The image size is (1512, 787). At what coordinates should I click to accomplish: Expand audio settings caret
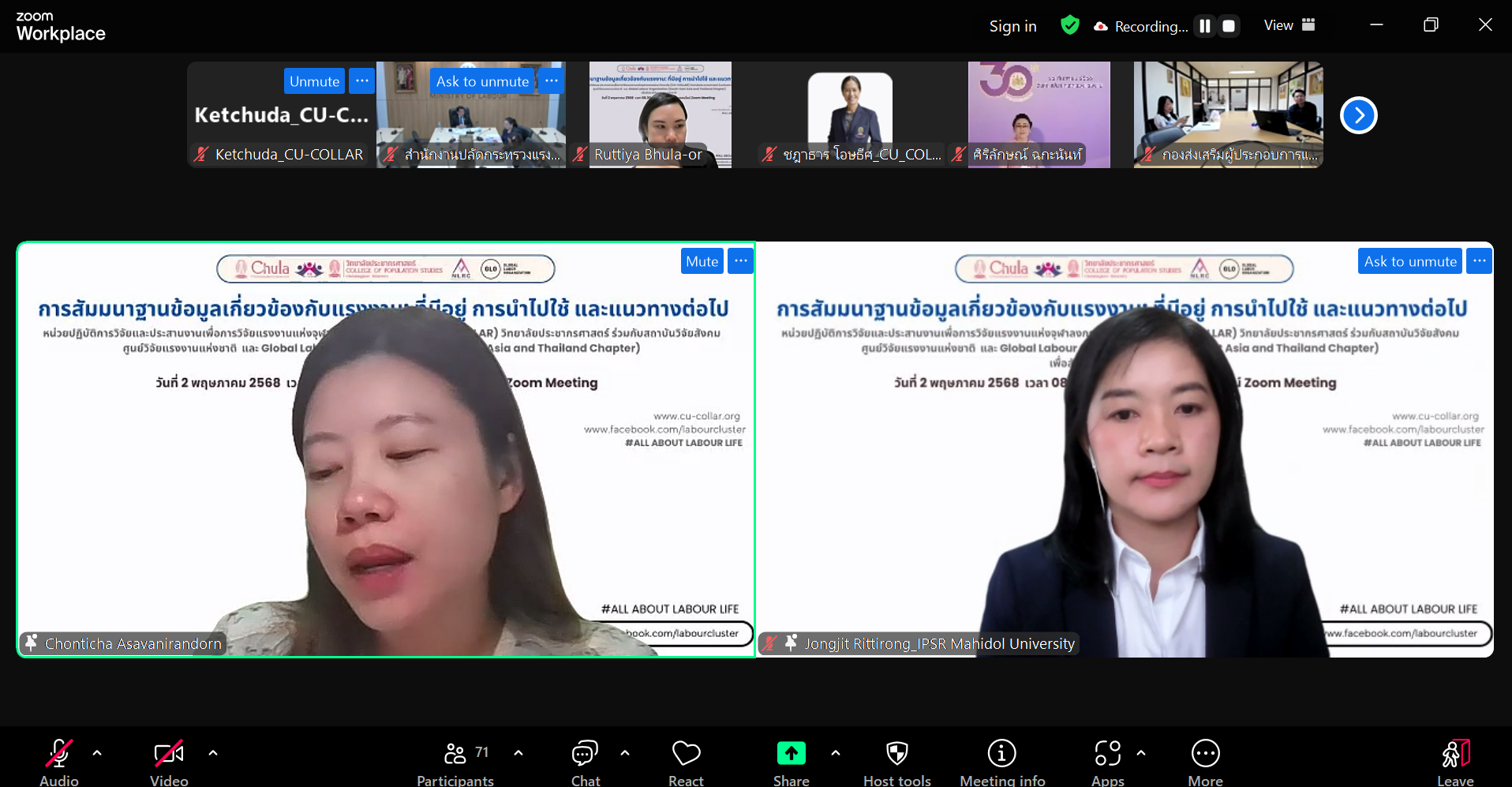click(x=97, y=753)
